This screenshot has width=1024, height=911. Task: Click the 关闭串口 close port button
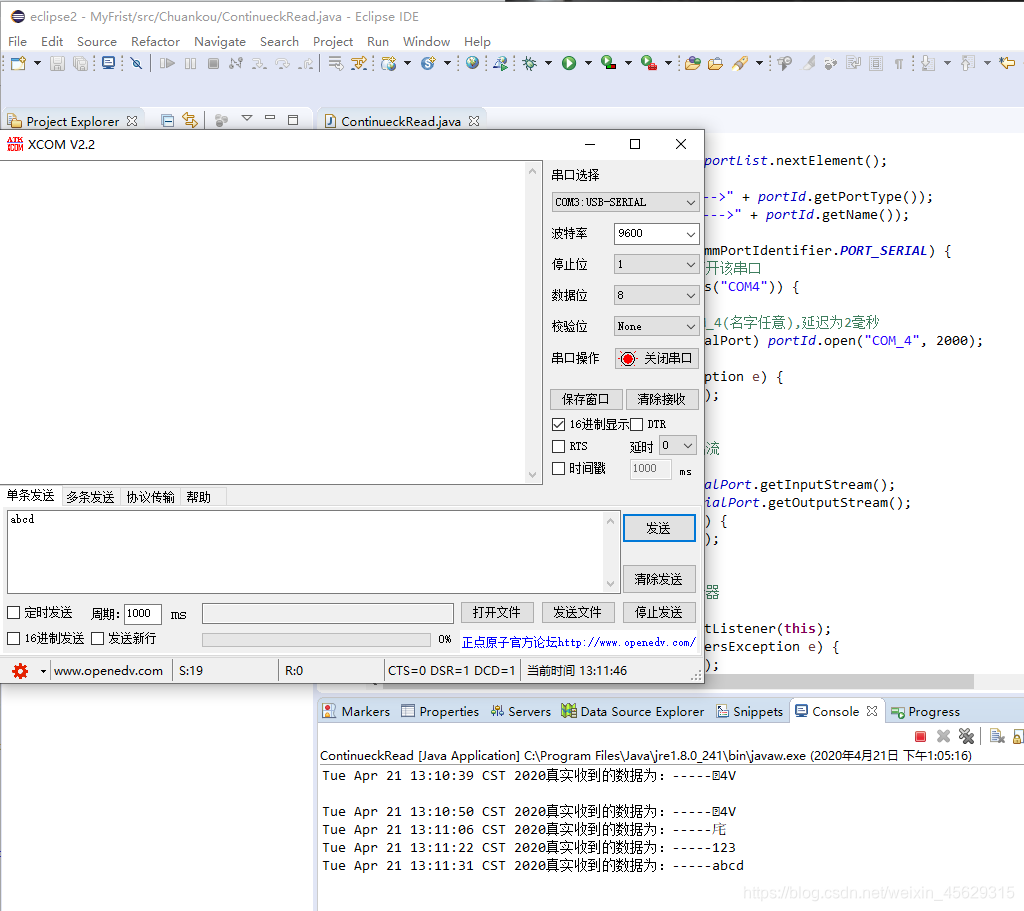click(657, 359)
